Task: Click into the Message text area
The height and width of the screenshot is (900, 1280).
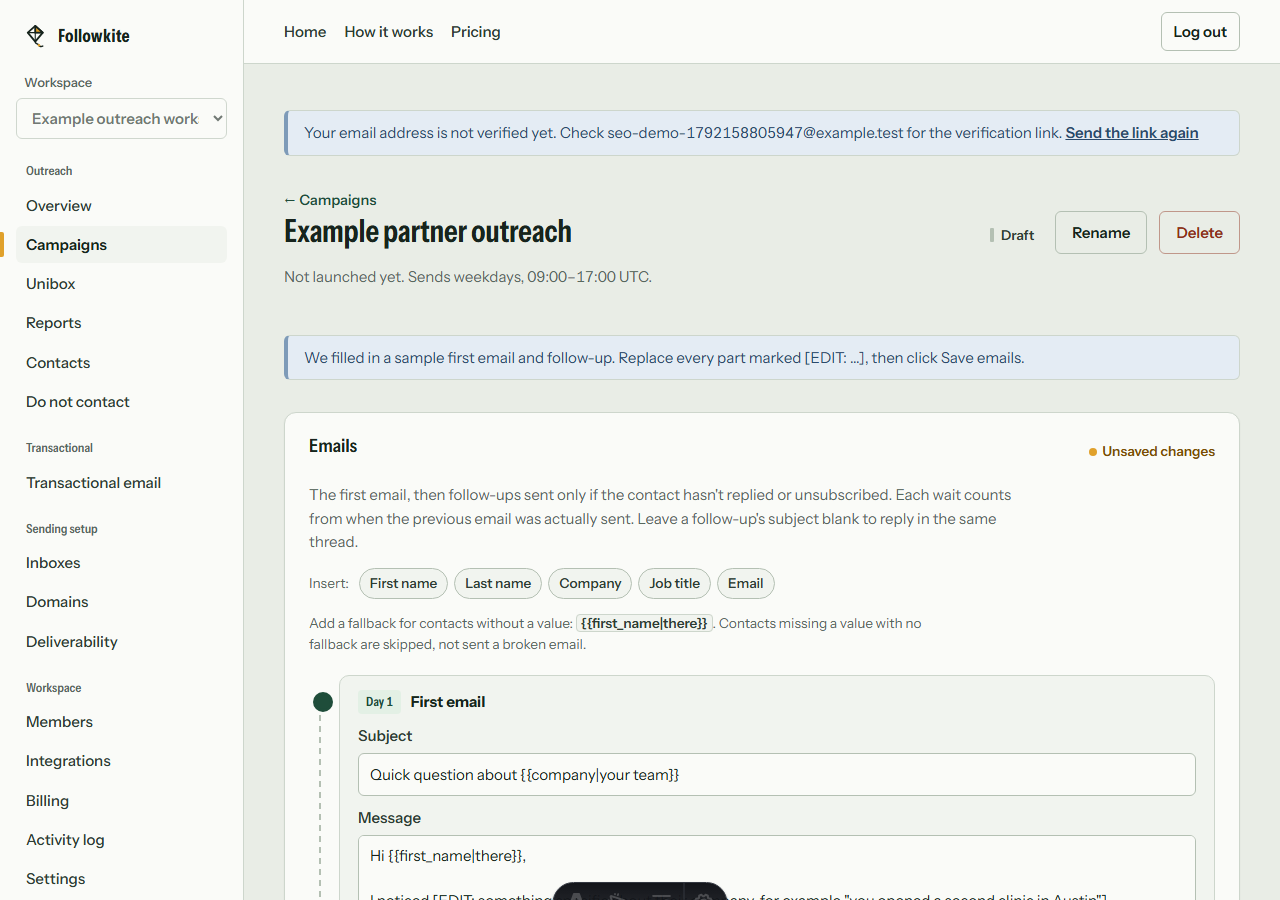Action: [777, 868]
